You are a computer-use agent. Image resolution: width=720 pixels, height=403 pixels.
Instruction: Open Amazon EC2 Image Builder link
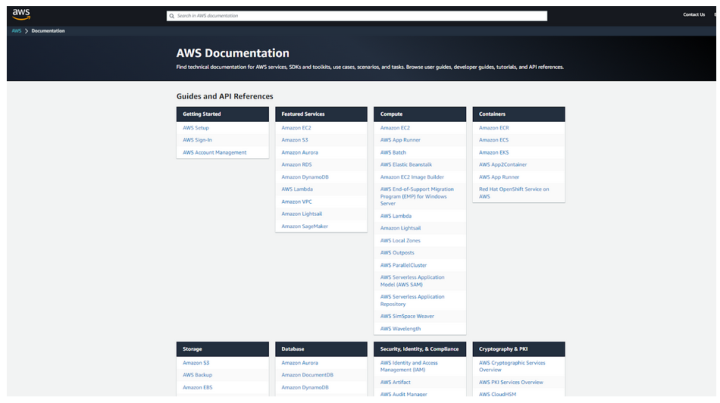[412, 177]
